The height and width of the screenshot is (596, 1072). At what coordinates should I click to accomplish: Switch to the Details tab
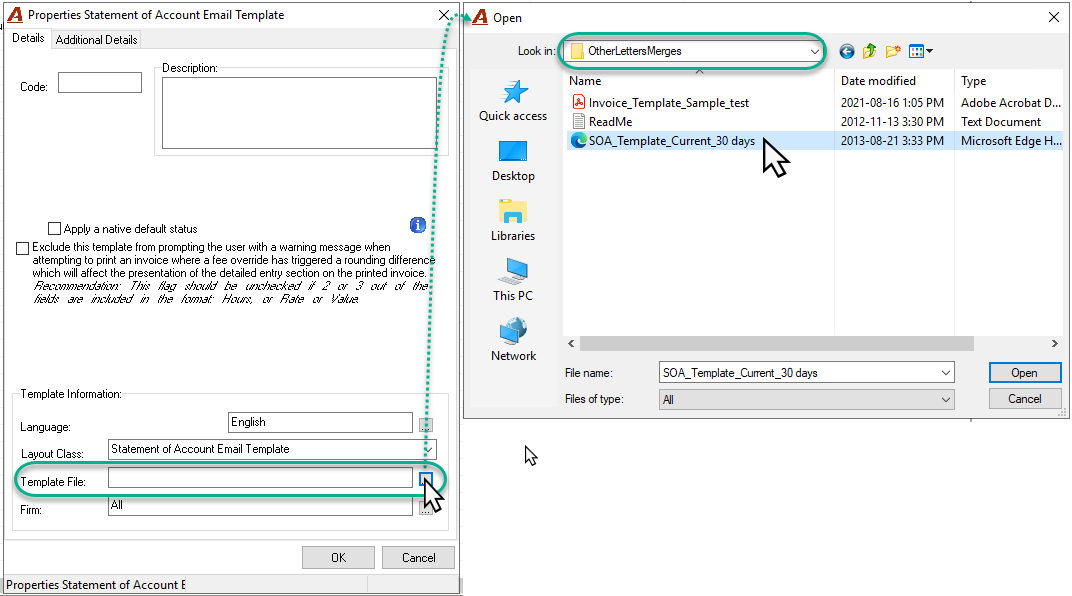28,38
